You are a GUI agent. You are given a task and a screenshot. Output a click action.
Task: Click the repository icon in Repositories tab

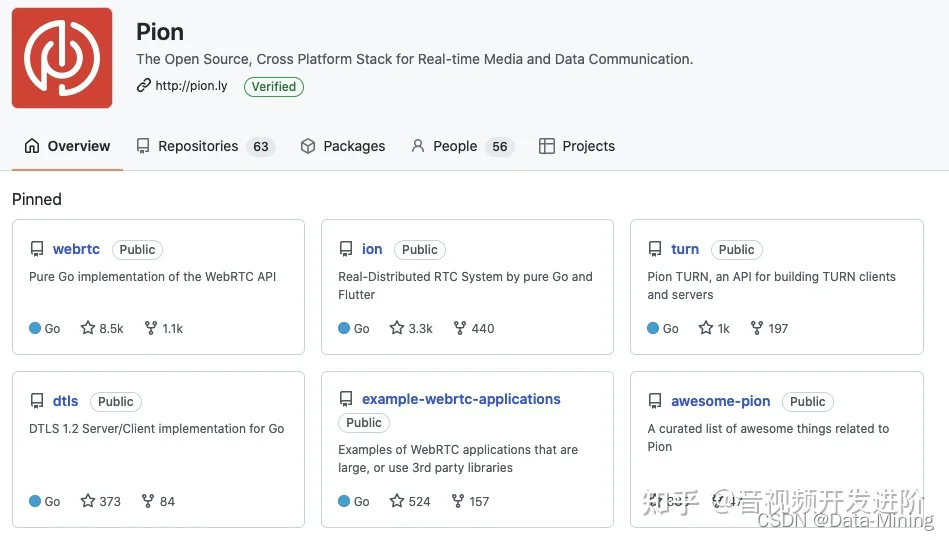143,146
